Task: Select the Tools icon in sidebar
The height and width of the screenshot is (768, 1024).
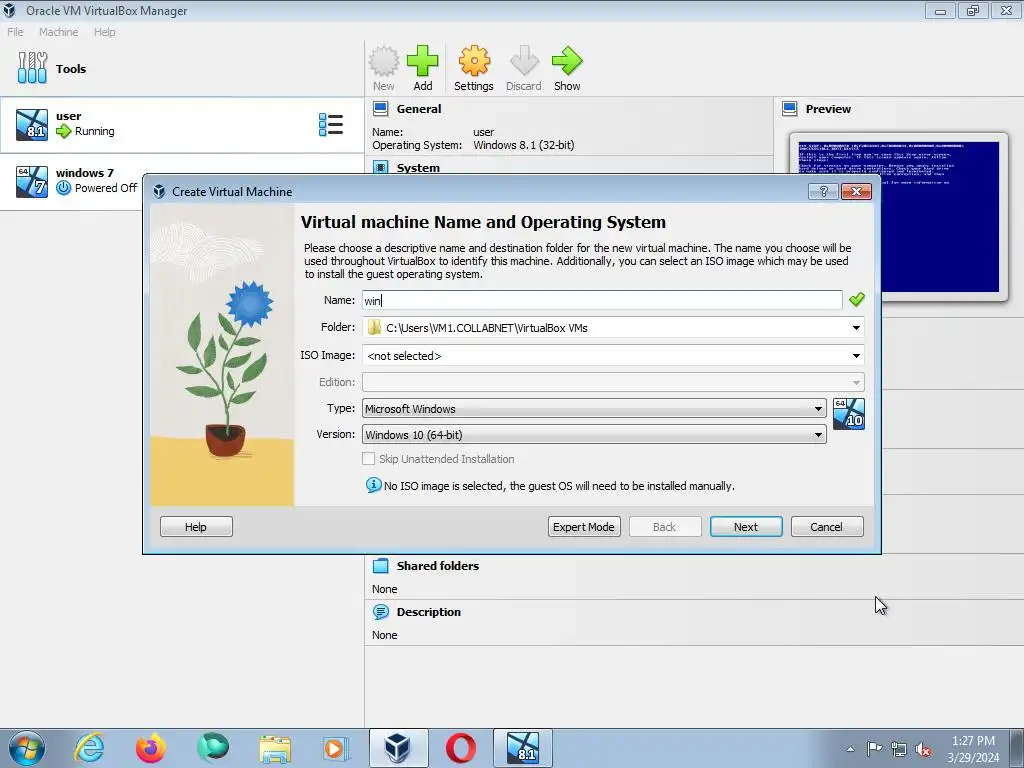Action: [x=32, y=68]
